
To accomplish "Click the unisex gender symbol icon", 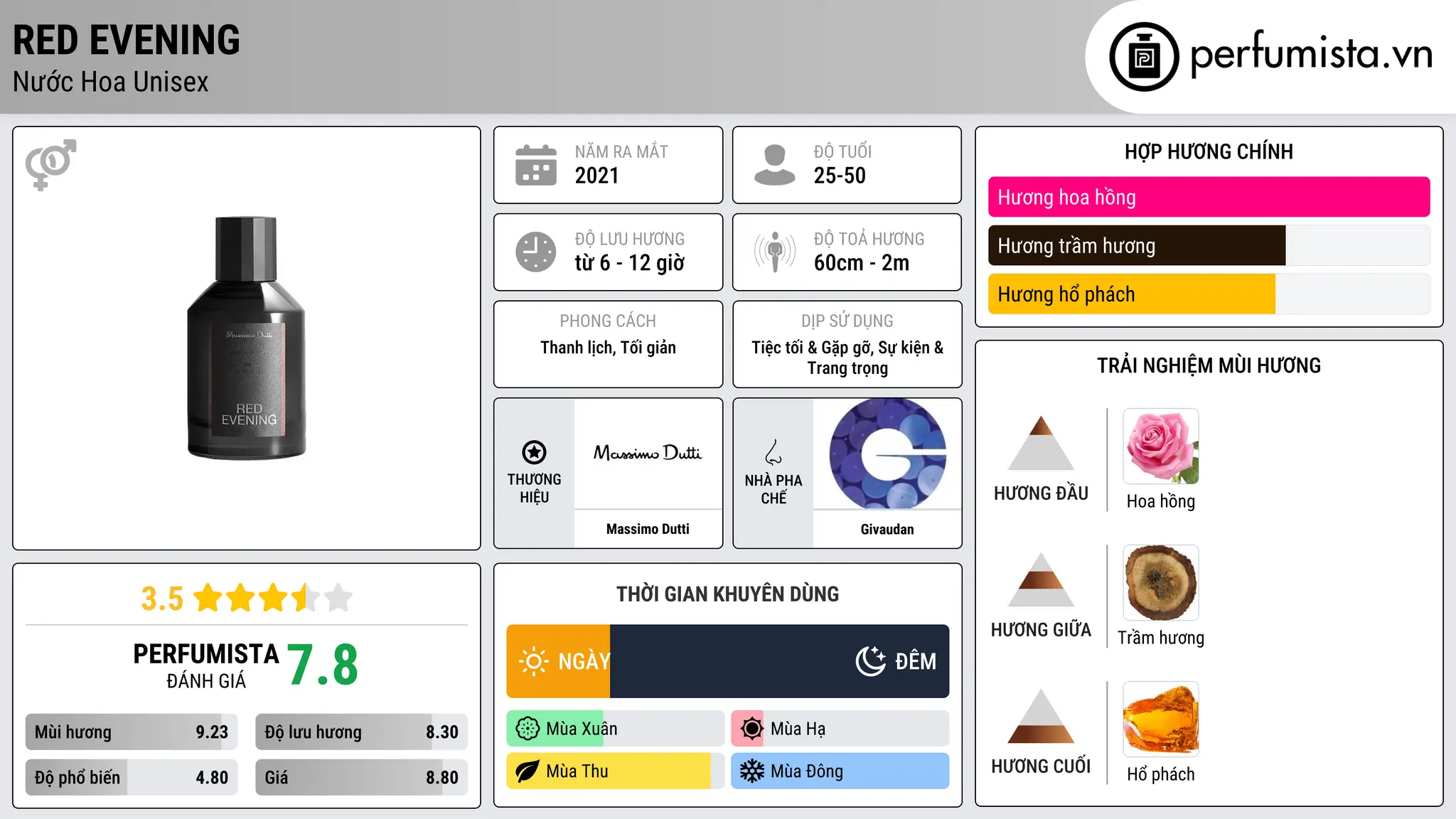I will click(50, 164).
